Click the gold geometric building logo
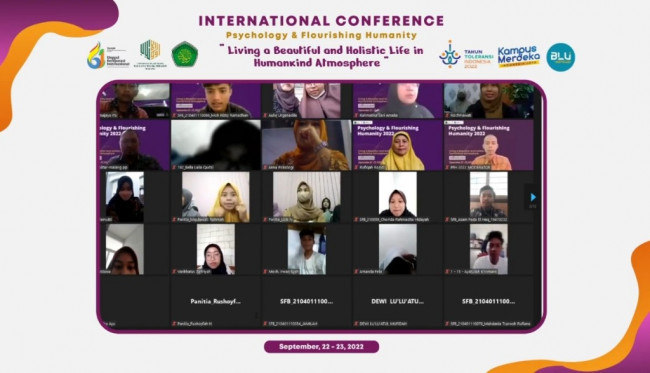 click(150, 52)
